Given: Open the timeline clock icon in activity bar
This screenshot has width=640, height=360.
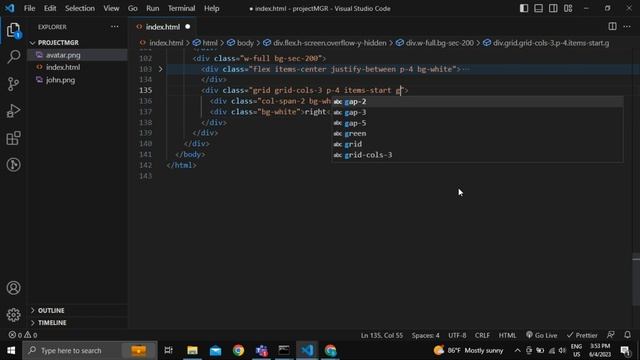Looking at the screenshot, I should 13,164.
